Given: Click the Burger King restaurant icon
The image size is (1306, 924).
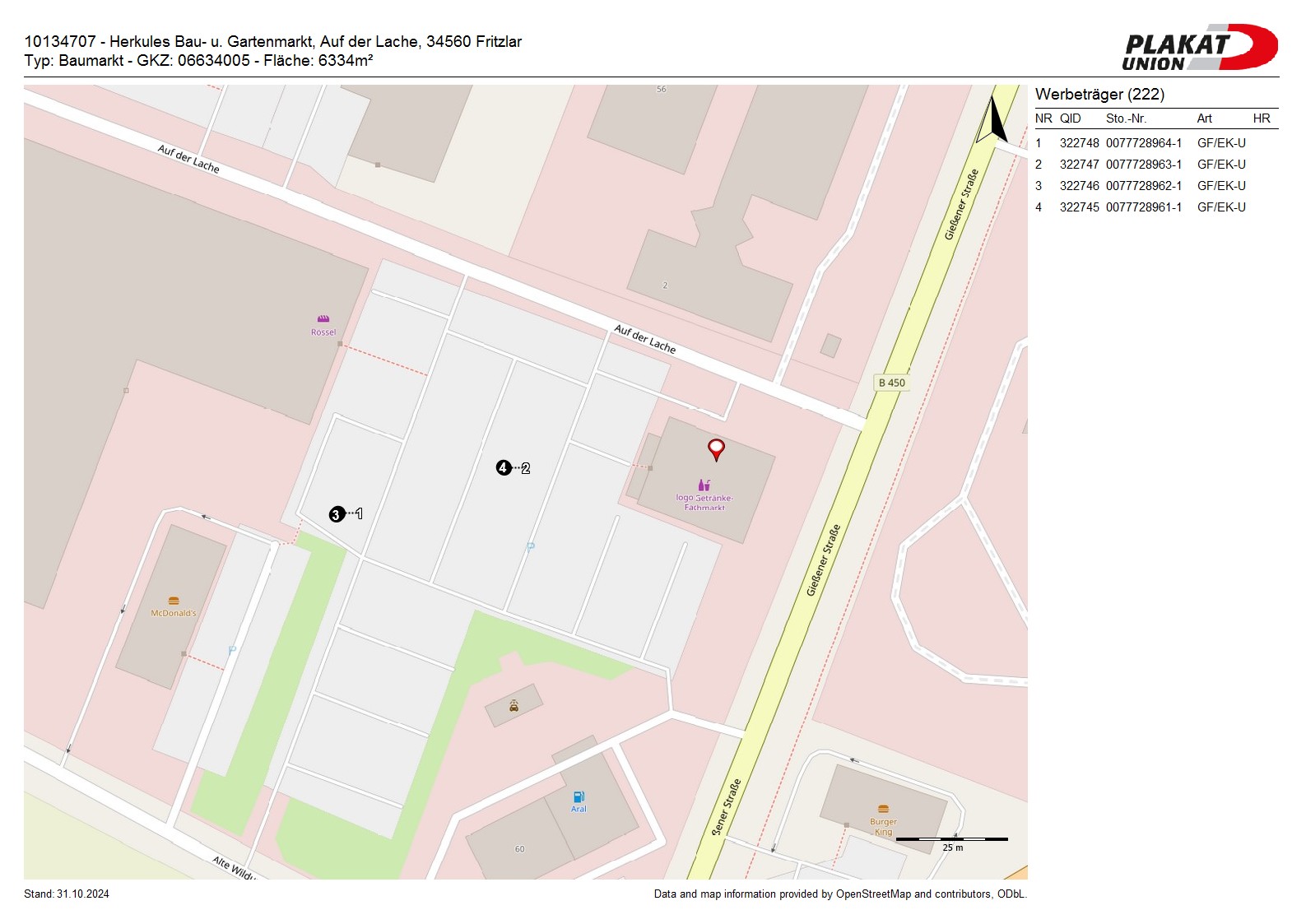Looking at the screenshot, I should [x=883, y=809].
